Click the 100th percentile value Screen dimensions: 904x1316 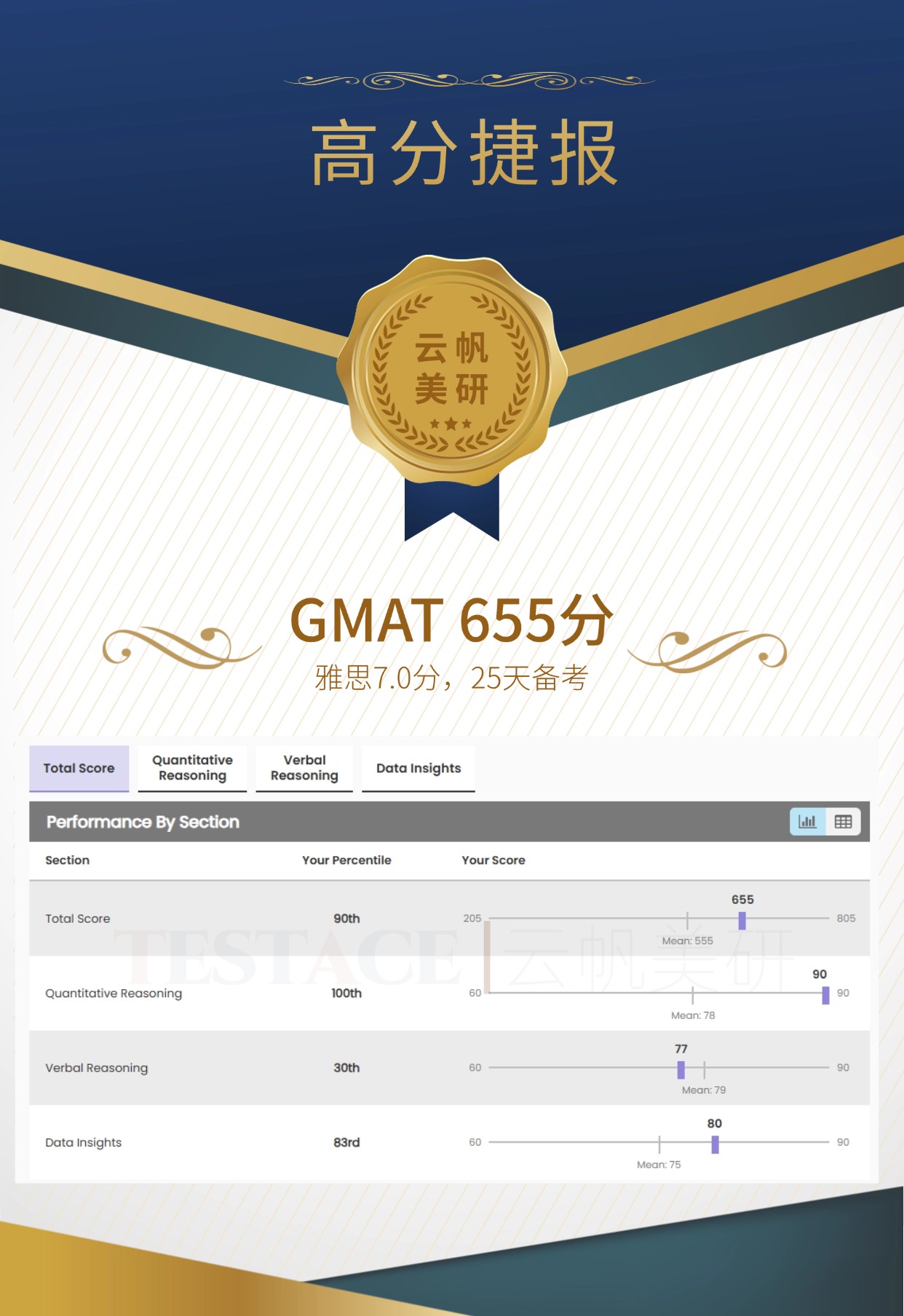point(346,993)
